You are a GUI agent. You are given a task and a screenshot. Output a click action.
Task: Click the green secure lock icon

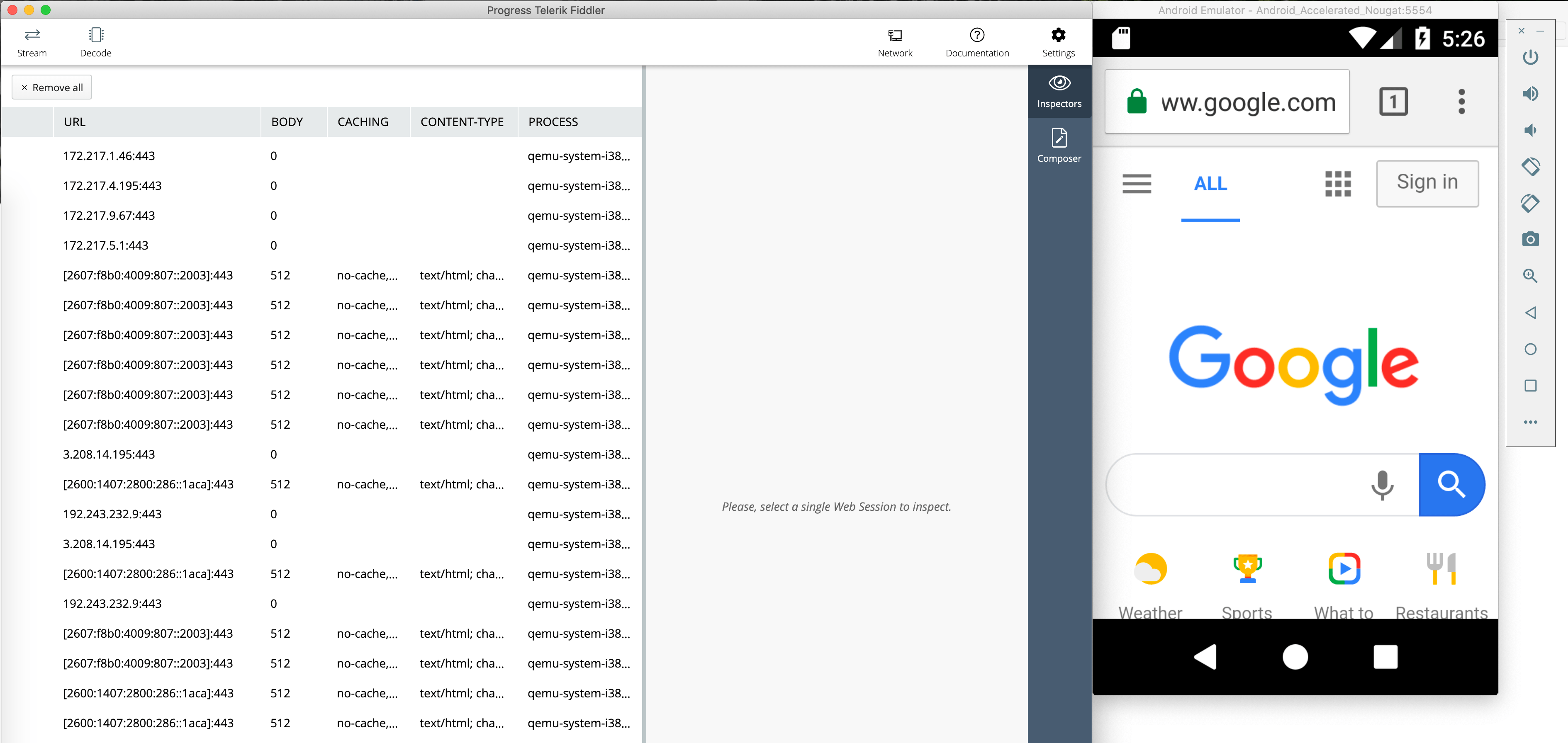[1137, 102]
